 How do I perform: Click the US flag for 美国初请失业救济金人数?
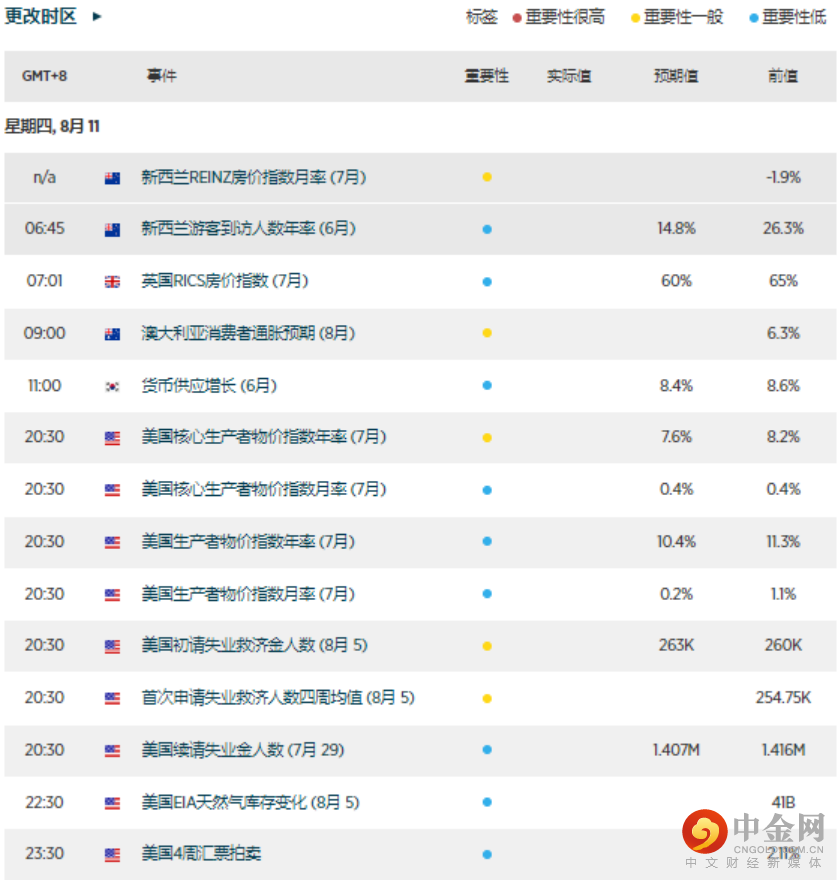coord(112,647)
